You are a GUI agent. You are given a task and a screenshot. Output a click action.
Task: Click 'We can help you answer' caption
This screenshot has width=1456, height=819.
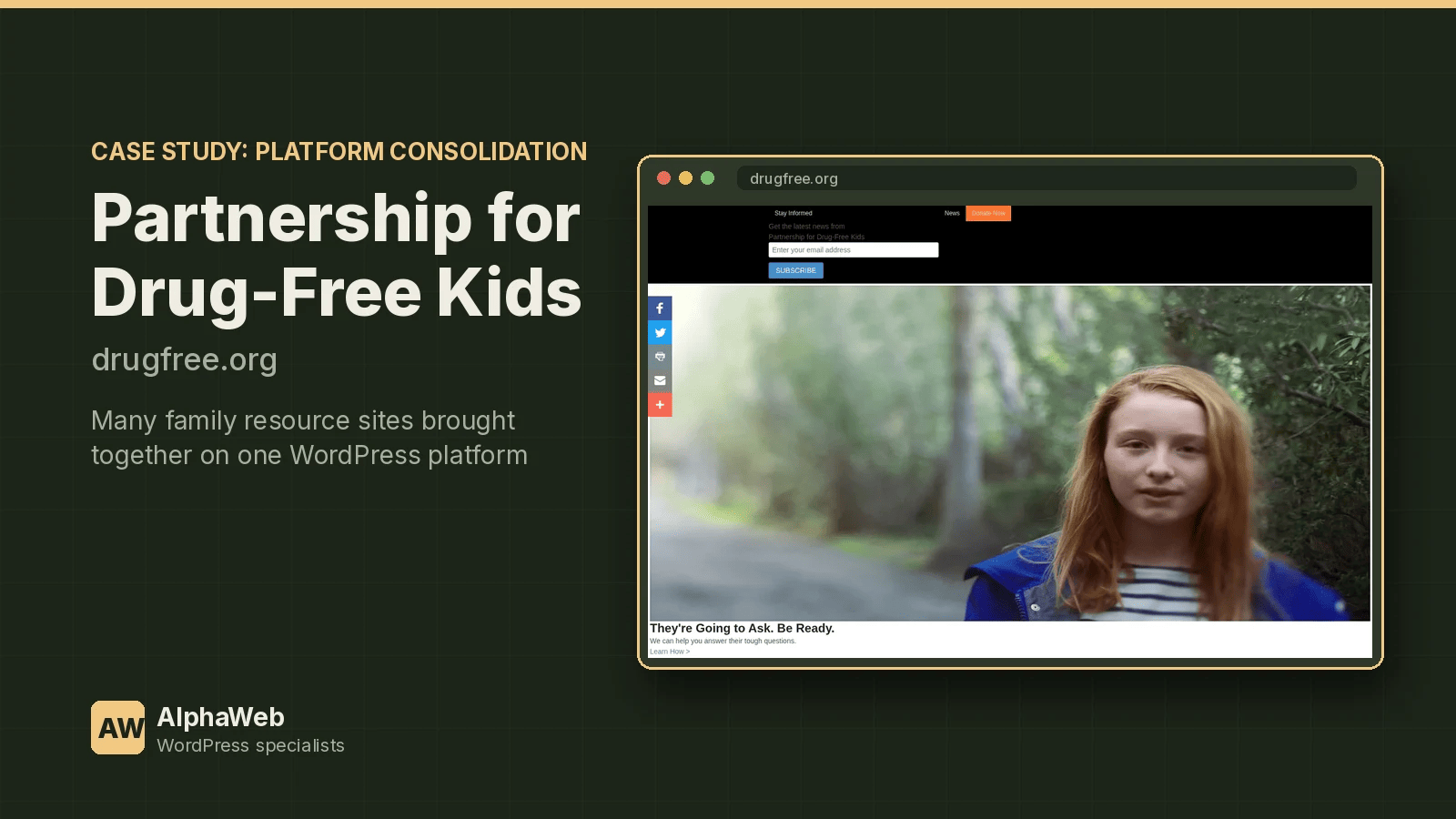pyautogui.click(x=723, y=641)
